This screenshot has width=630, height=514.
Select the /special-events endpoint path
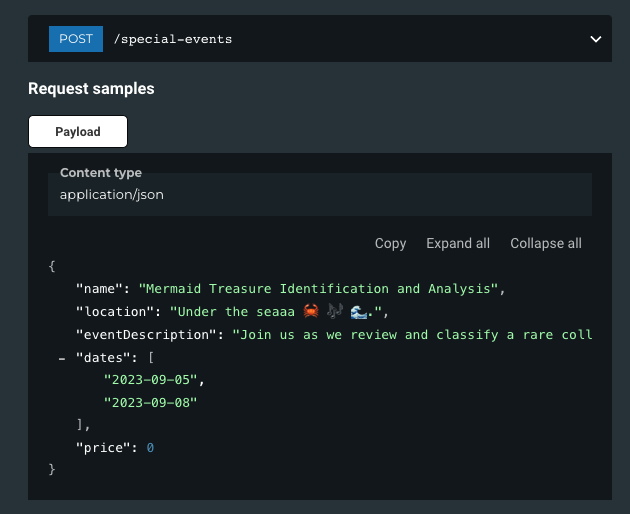[173, 39]
